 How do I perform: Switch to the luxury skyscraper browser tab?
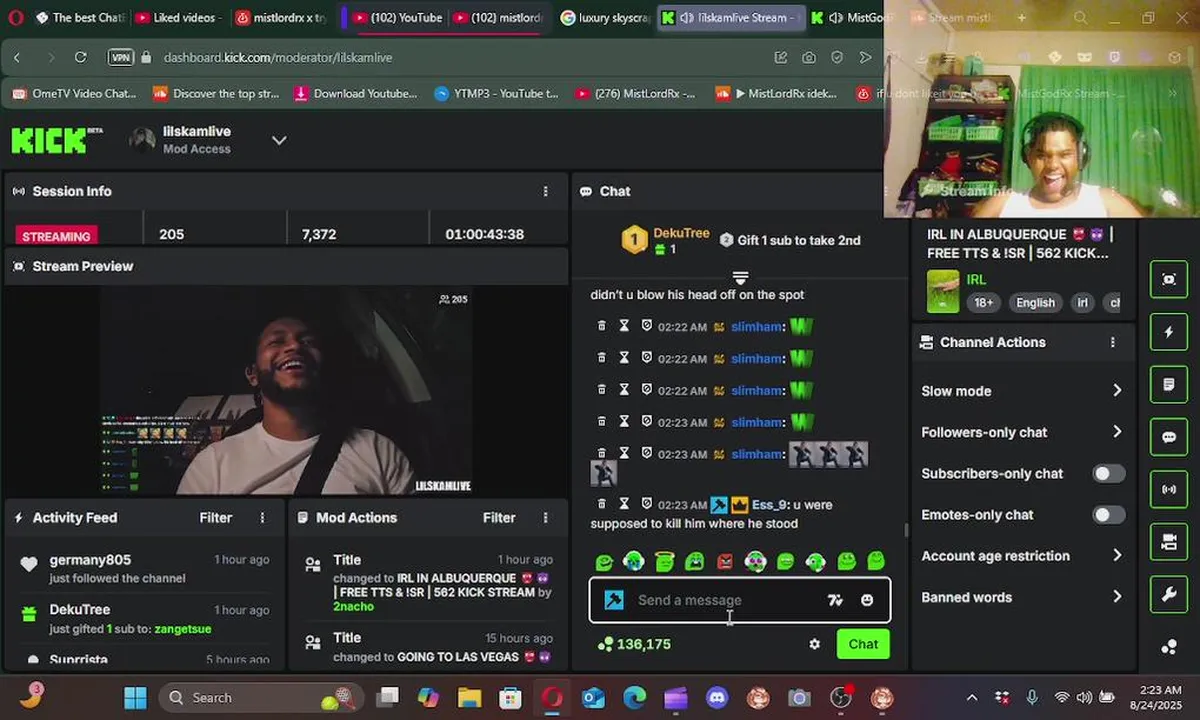click(x=604, y=18)
